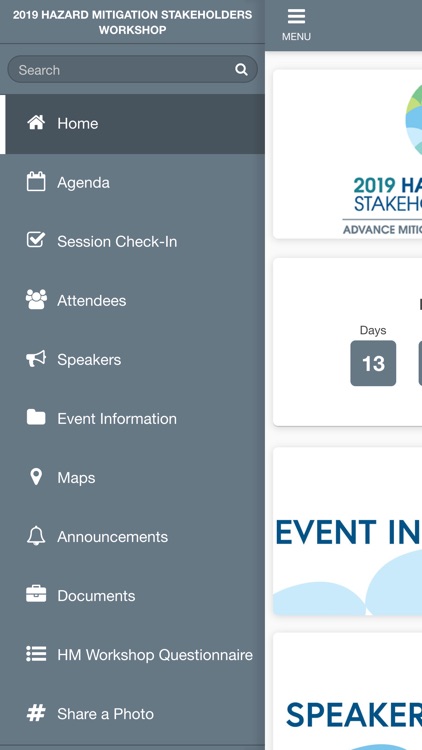422x750 pixels.
Task: Click the Attendees people icon
Action: tap(36, 300)
